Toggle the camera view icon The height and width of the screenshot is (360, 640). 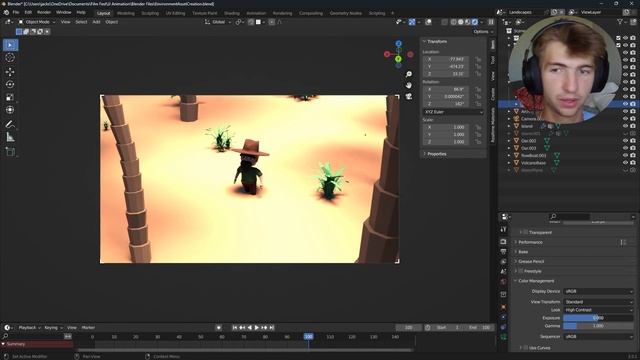pyautogui.click(x=409, y=96)
